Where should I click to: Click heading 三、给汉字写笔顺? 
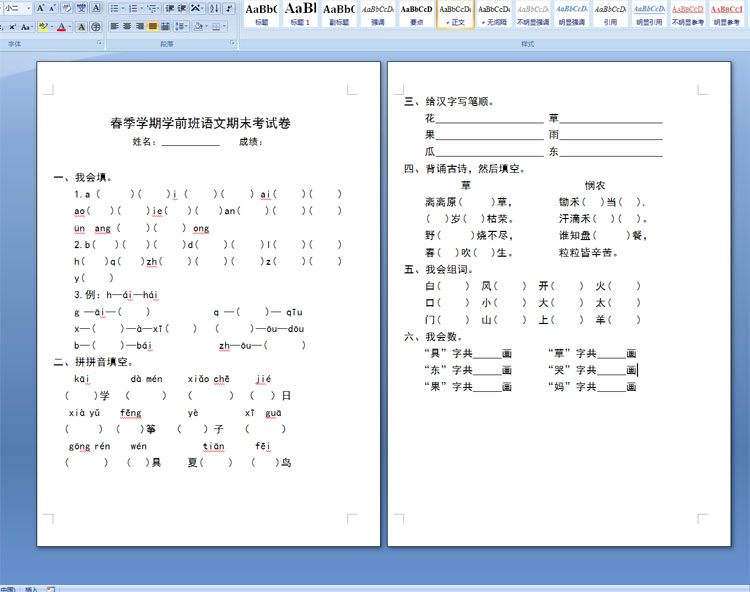click(x=449, y=101)
